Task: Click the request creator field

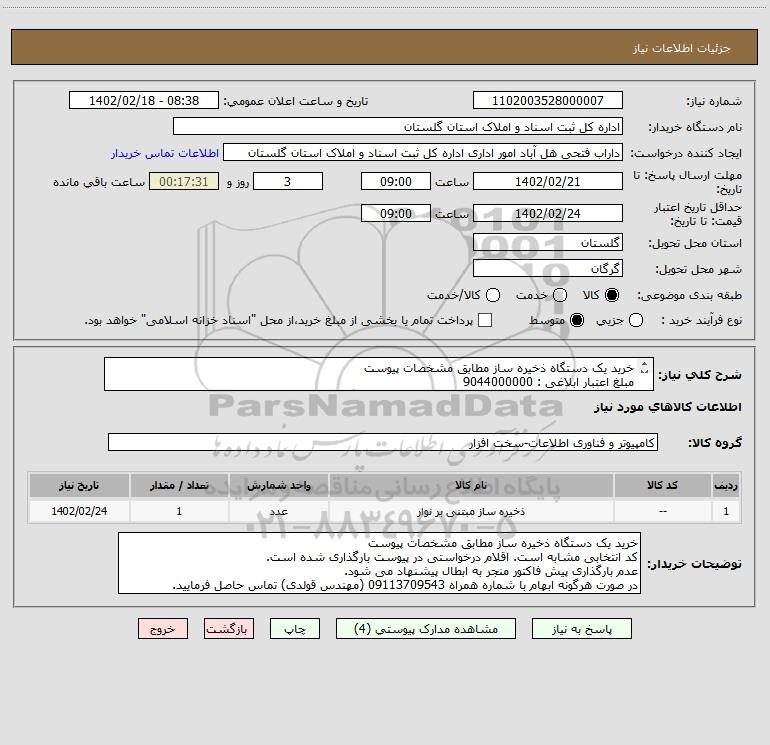Action: coord(423,153)
